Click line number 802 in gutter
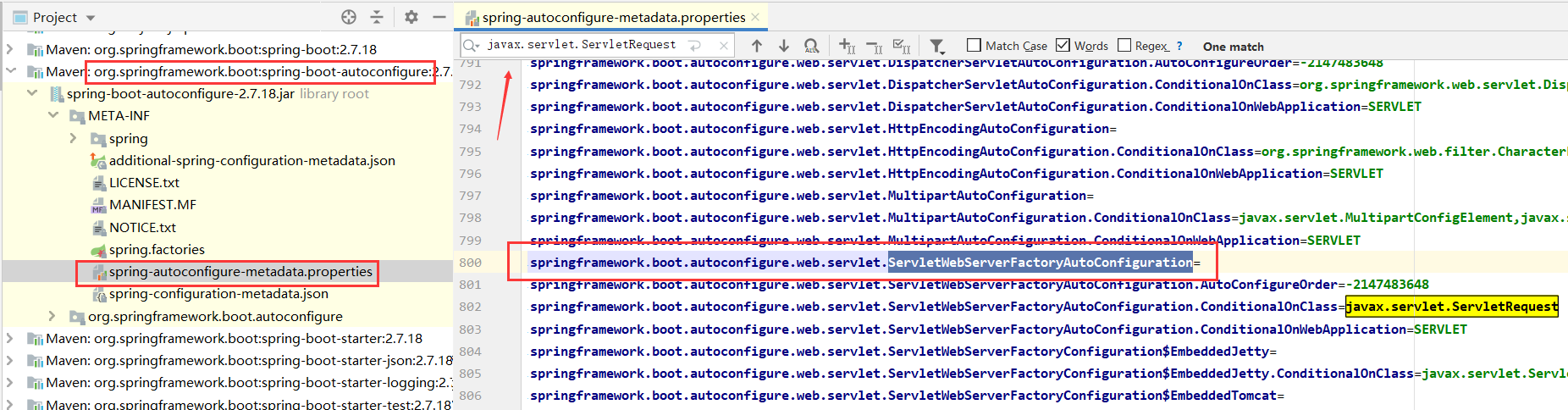Image resolution: width=1568 pixels, height=410 pixels. click(471, 307)
